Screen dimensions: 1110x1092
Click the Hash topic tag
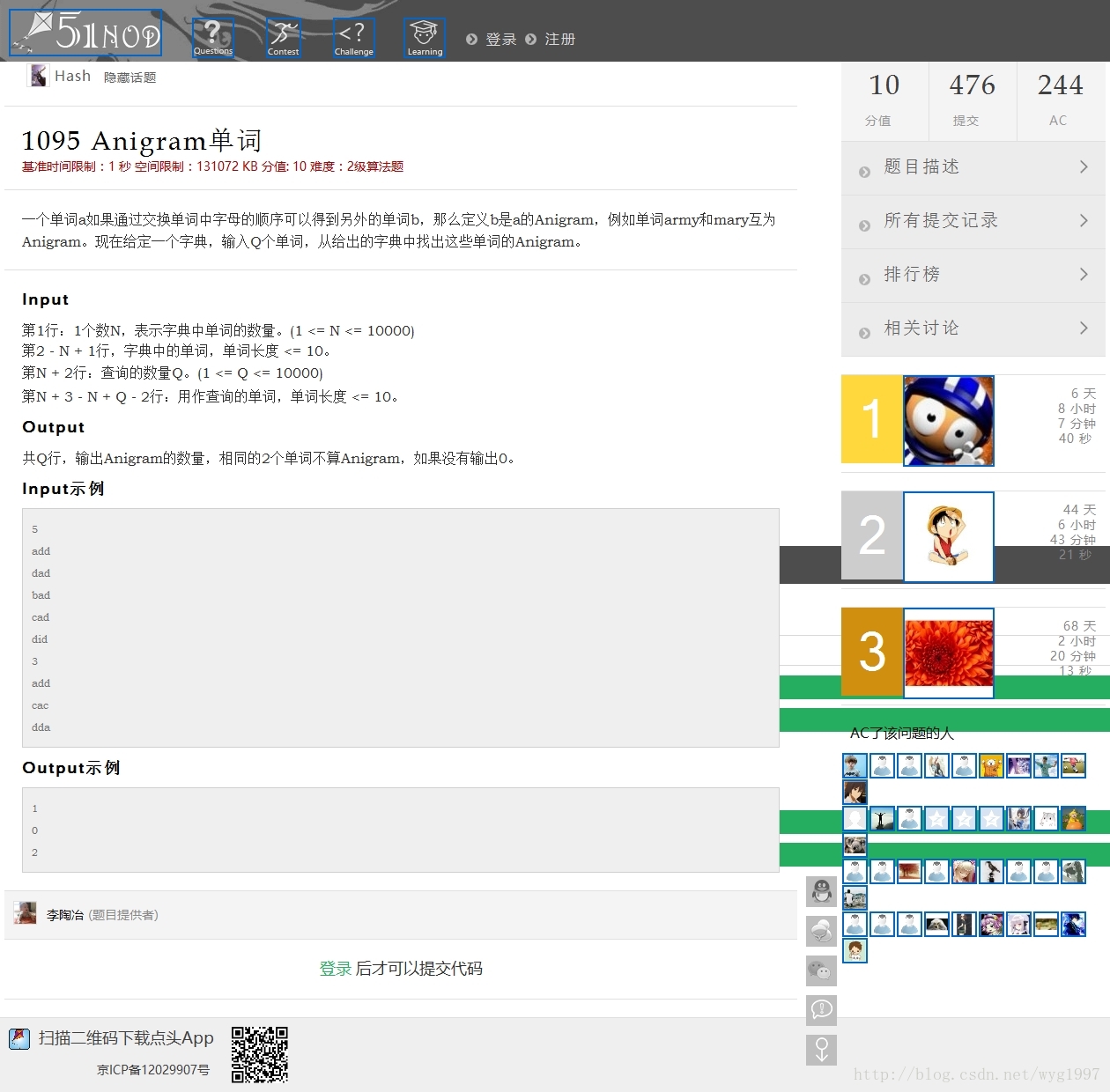pyautogui.click(x=72, y=76)
